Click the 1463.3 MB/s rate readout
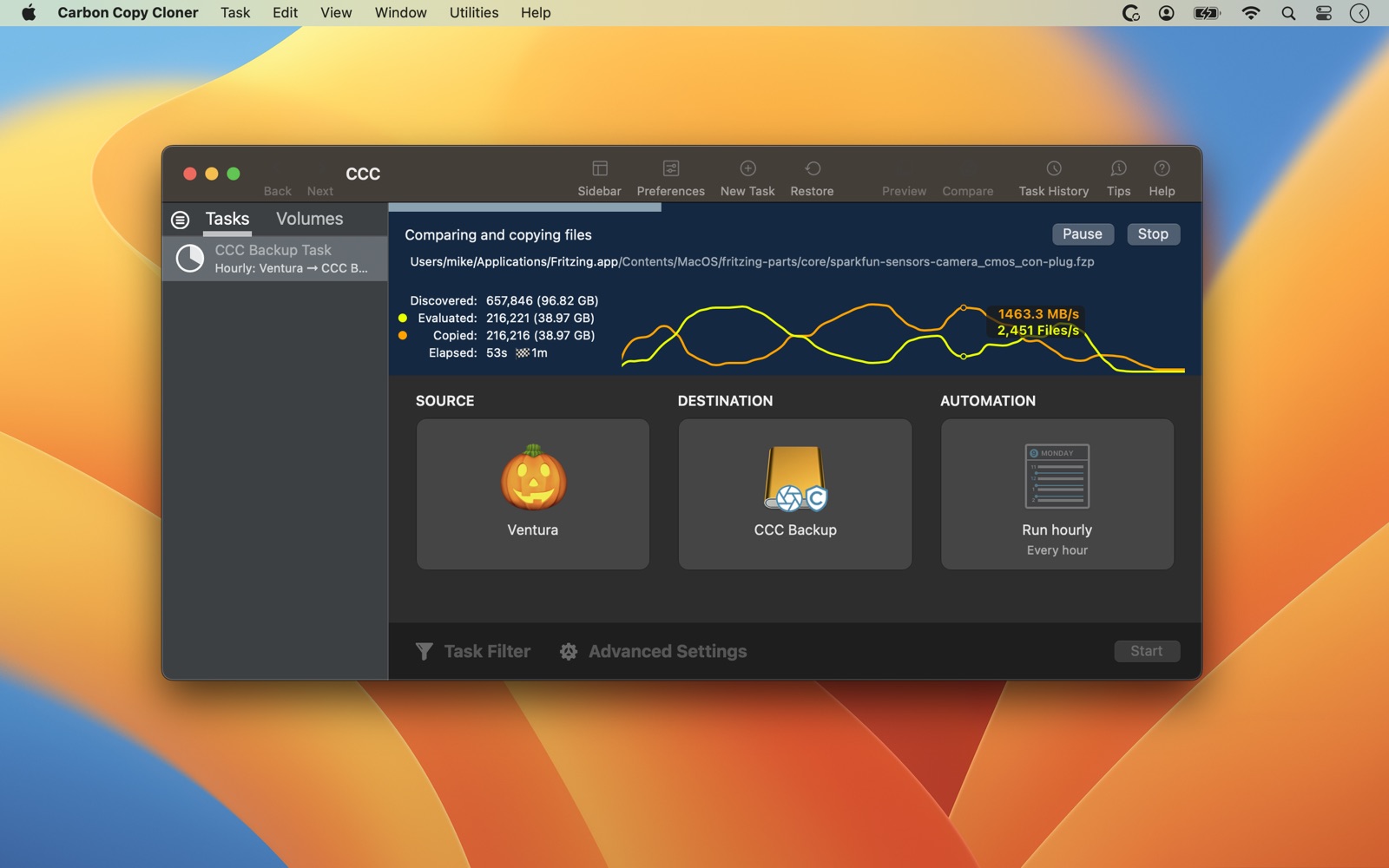The image size is (1389, 868). coord(1038,314)
